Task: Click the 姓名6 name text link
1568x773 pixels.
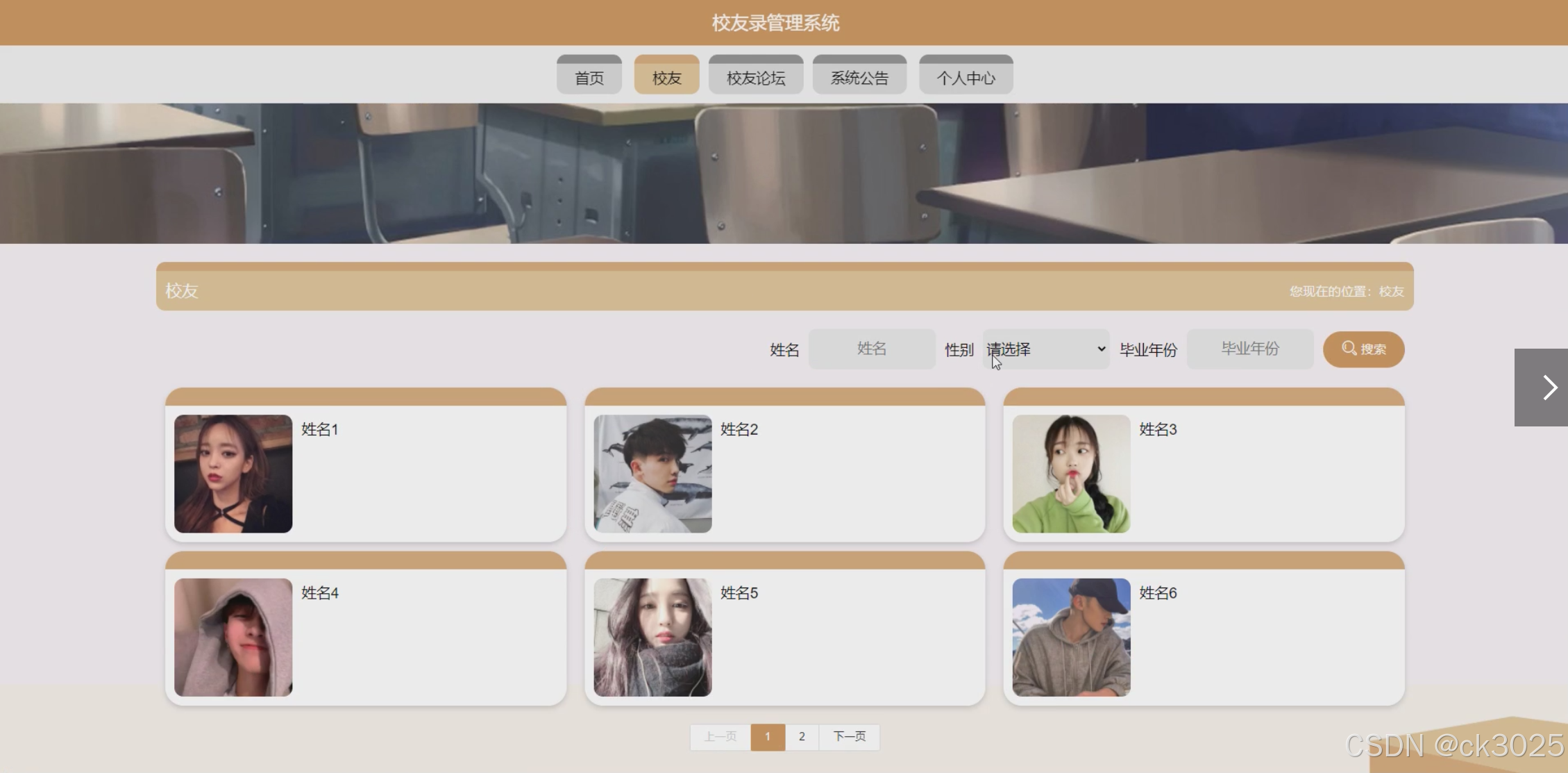Action: (1158, 592)
